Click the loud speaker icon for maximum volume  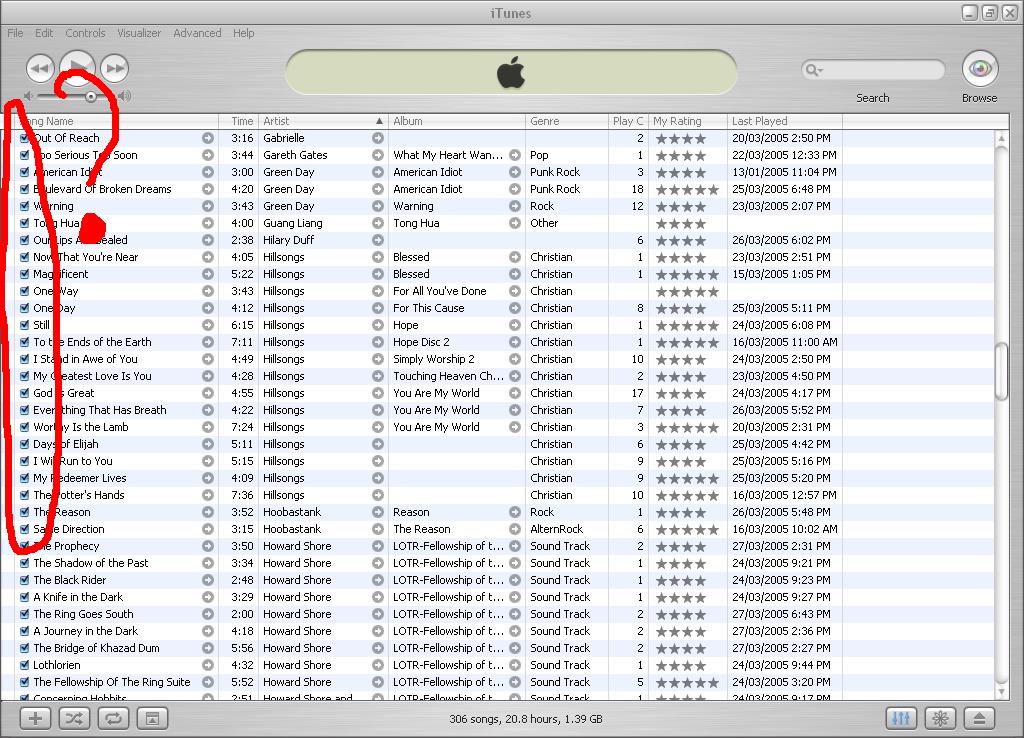click(x=124, y=96)
